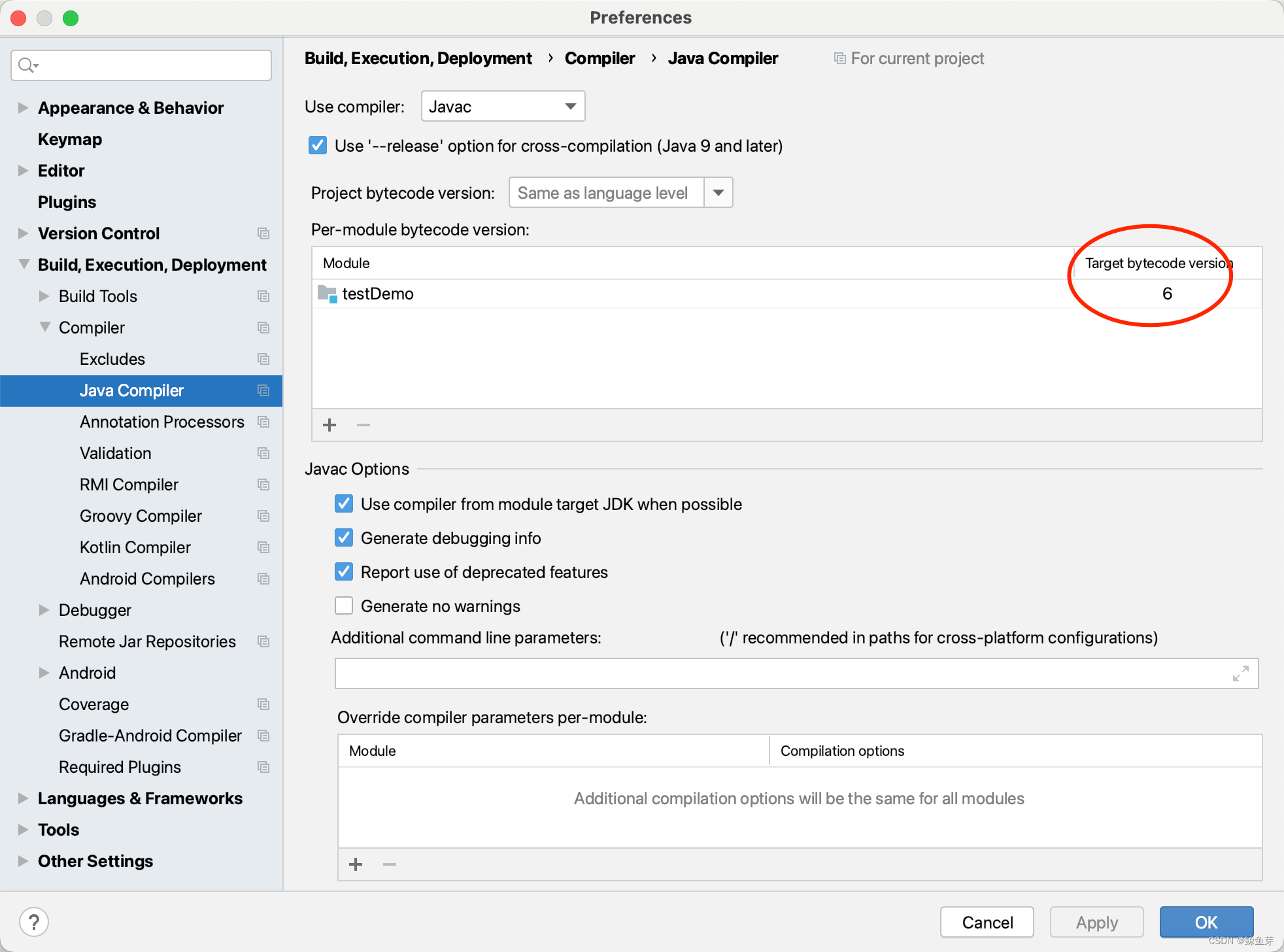
Task: Click the Apply button
Action: point(1096,922)
